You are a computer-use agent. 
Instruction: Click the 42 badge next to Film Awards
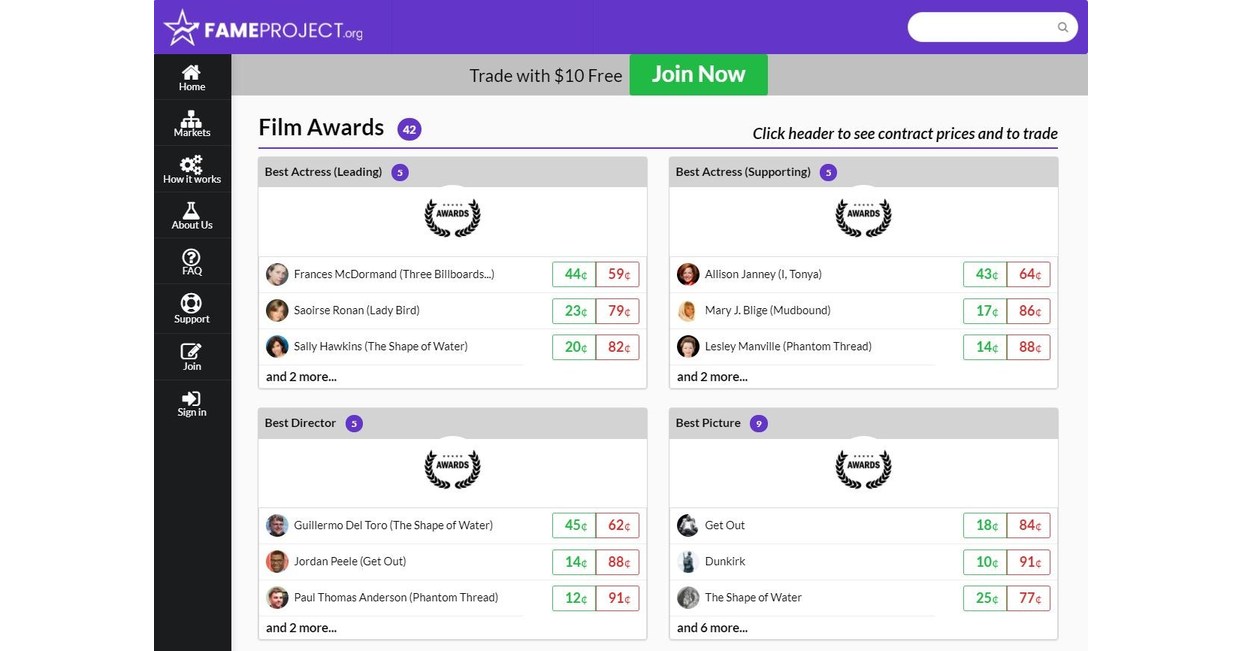coord(409,129)
